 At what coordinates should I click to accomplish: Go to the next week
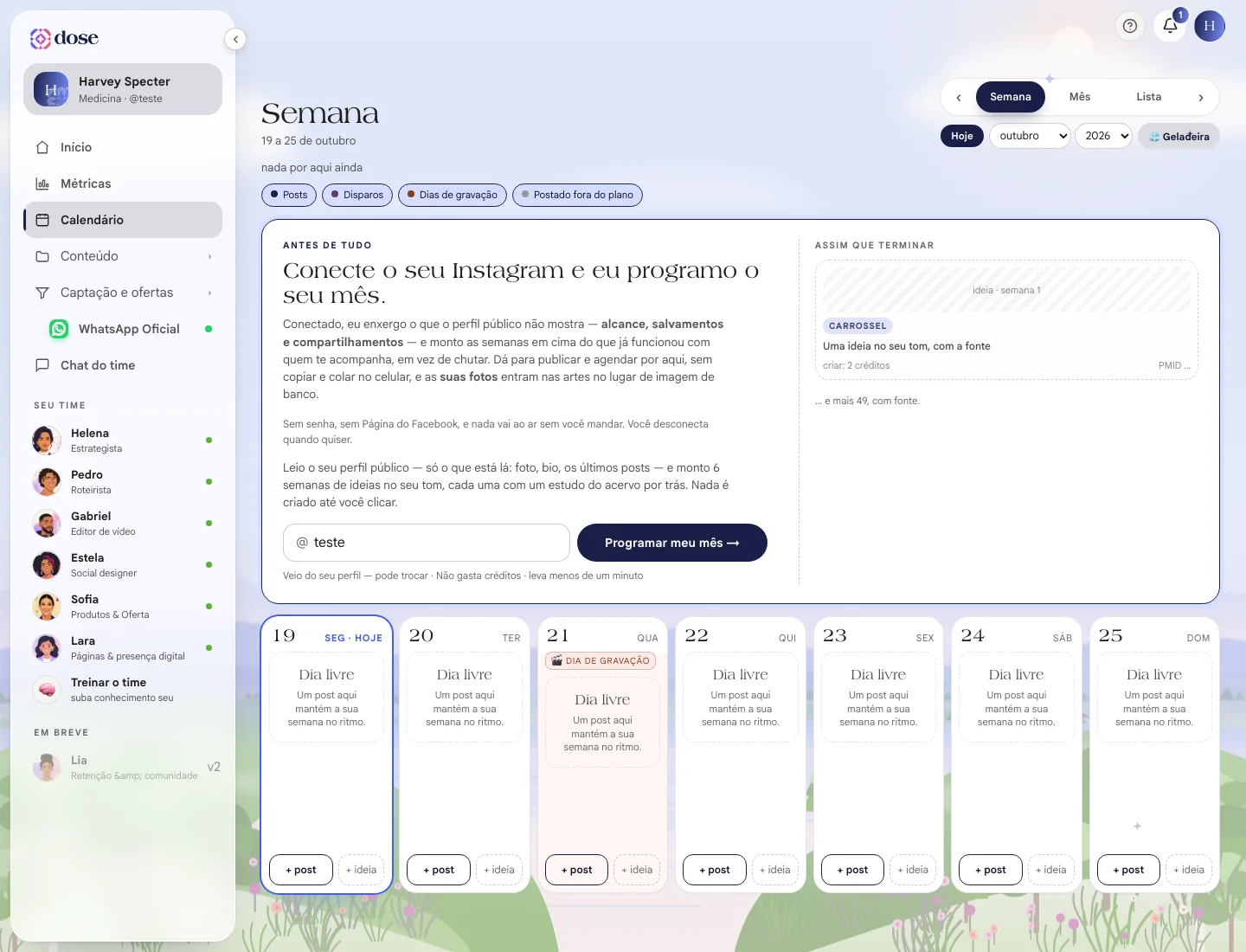tap(1201, 98)
